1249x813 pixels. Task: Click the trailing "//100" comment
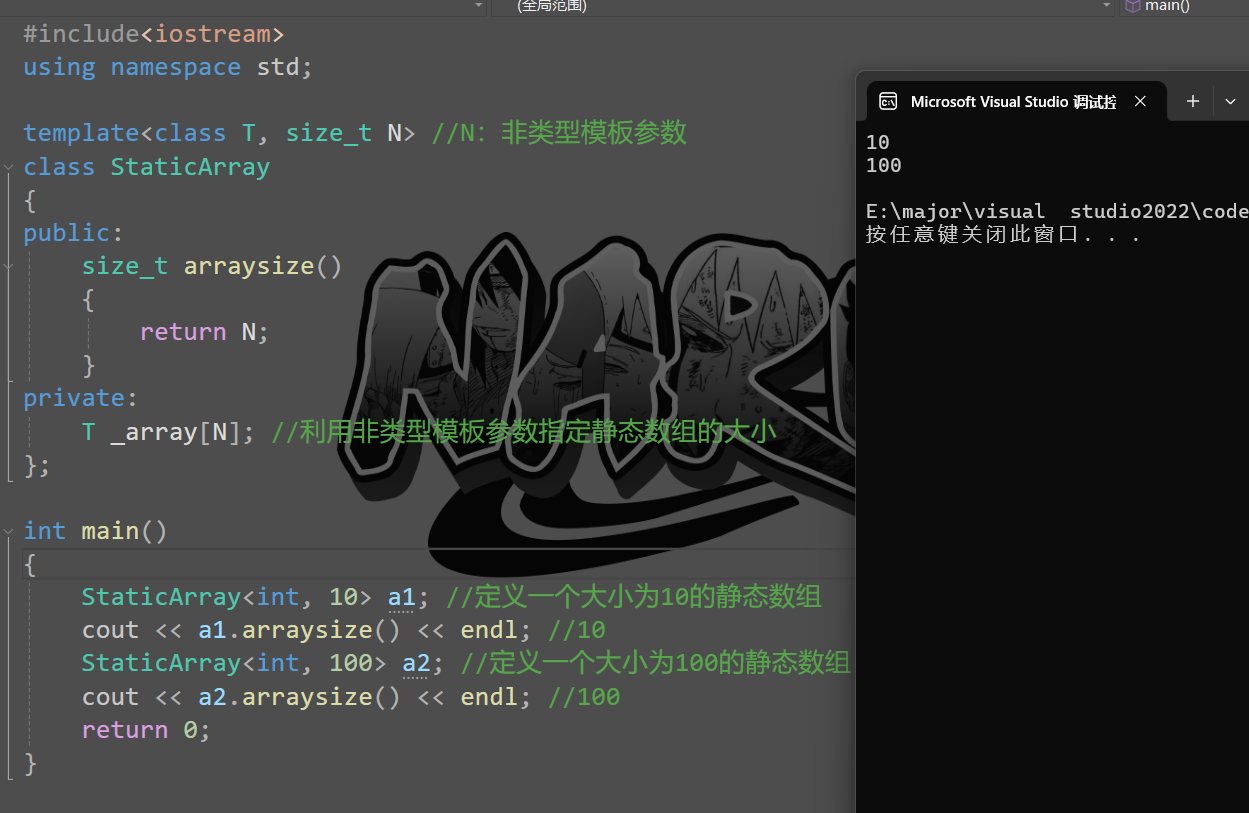(x=584, y=696)
